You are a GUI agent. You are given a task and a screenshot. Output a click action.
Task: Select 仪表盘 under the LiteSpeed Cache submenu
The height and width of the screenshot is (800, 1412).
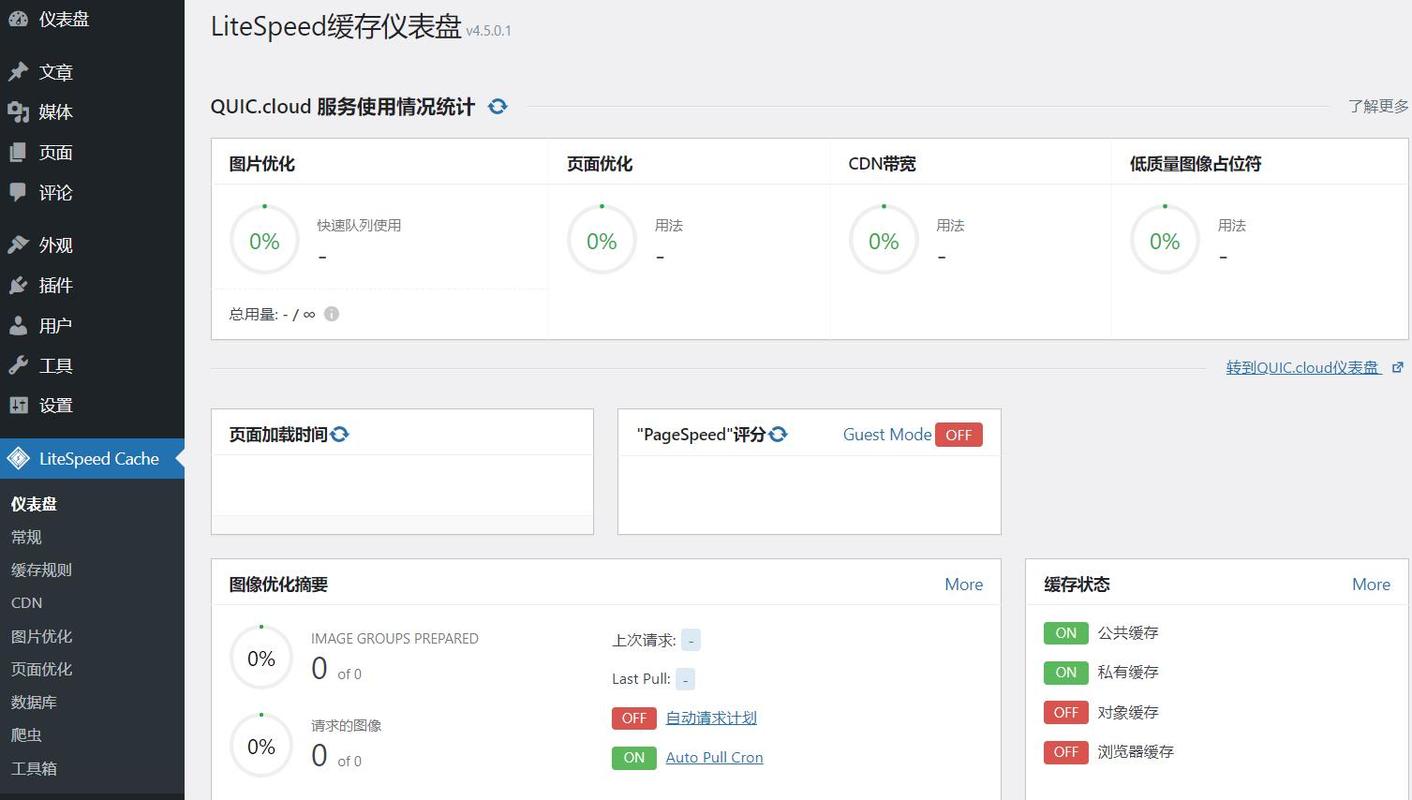pyautogui.click(x=34, y=504)
